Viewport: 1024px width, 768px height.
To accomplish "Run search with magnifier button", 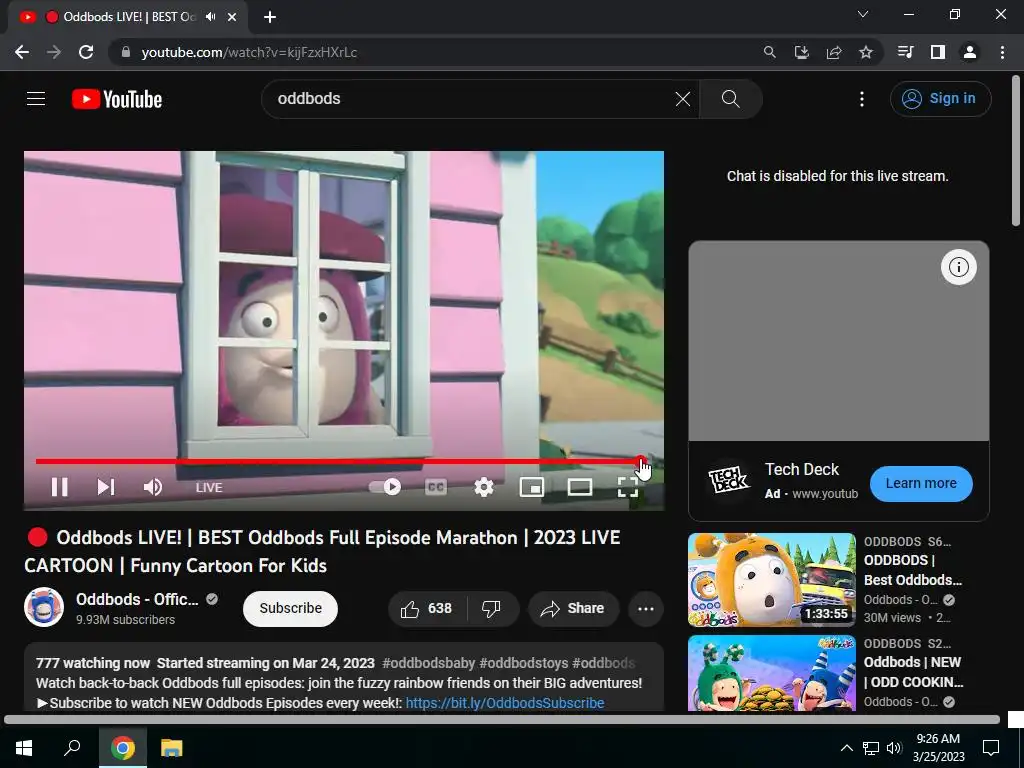I will pos(731,99).
